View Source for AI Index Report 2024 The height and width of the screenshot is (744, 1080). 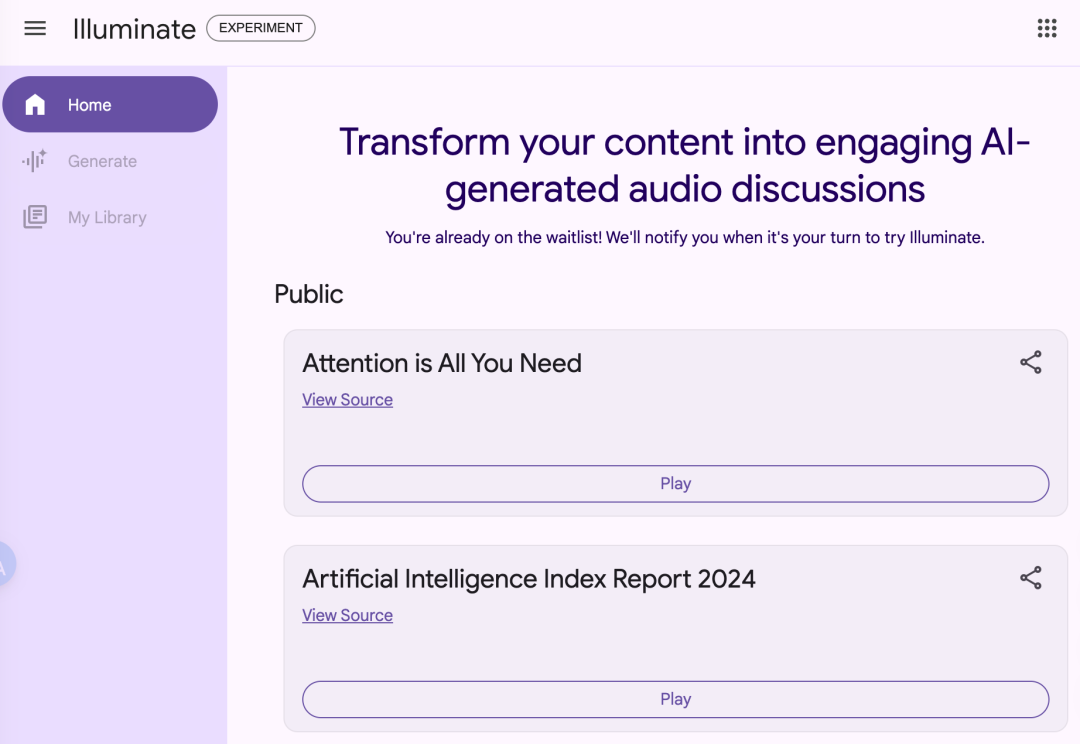347,615
